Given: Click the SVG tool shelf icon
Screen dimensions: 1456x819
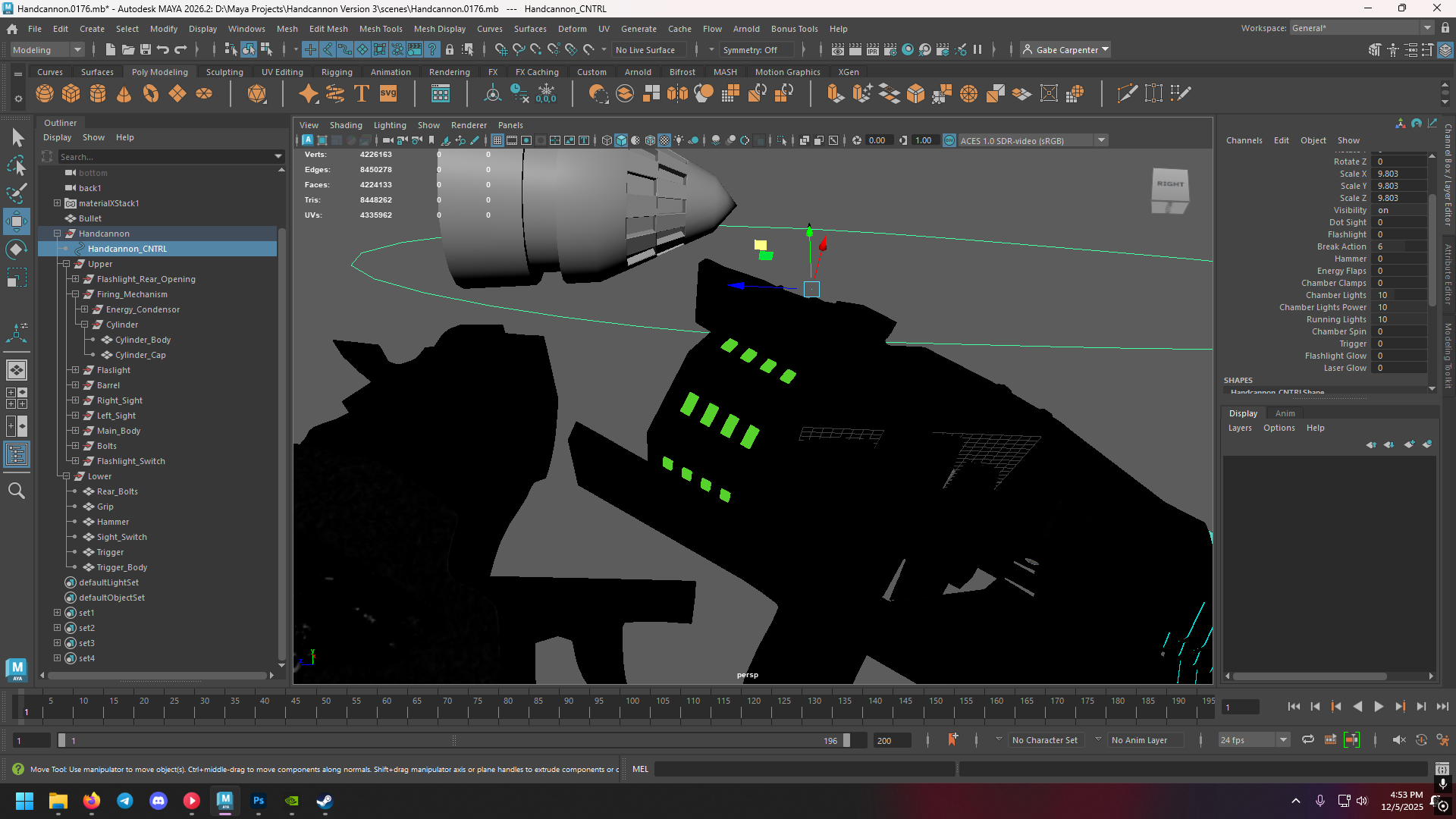Looking at the screenshot, I should [388, 94].
